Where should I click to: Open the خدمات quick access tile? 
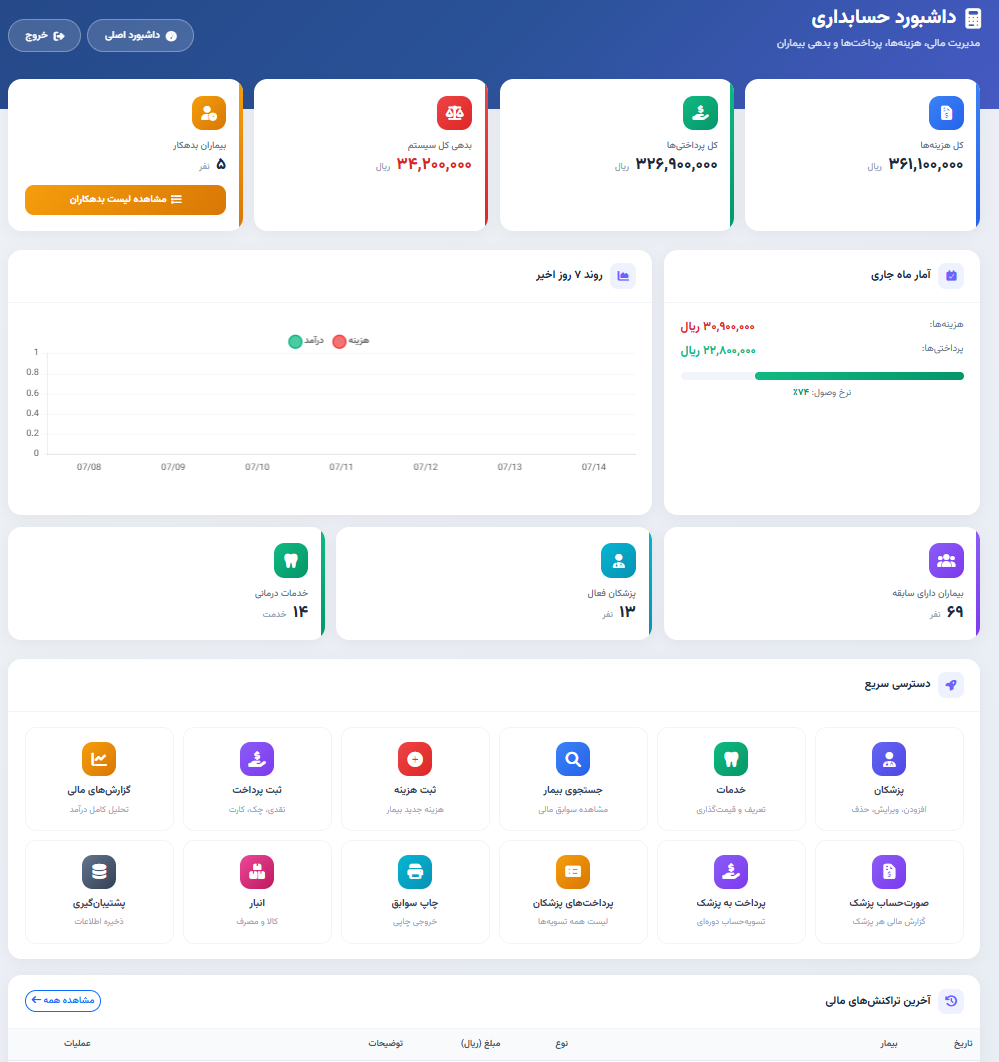click(x=731, y=779)
